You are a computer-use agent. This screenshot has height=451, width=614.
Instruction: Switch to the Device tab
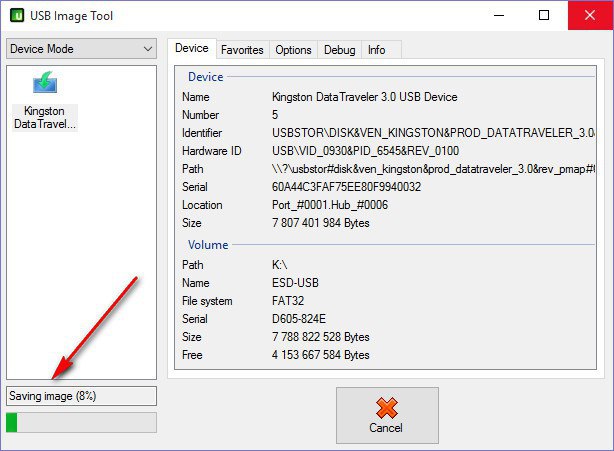(x=191, y=49)
